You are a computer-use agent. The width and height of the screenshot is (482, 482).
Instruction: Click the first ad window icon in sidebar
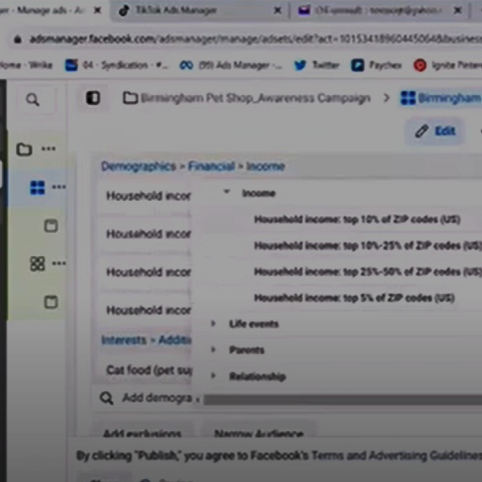(51, 226)
